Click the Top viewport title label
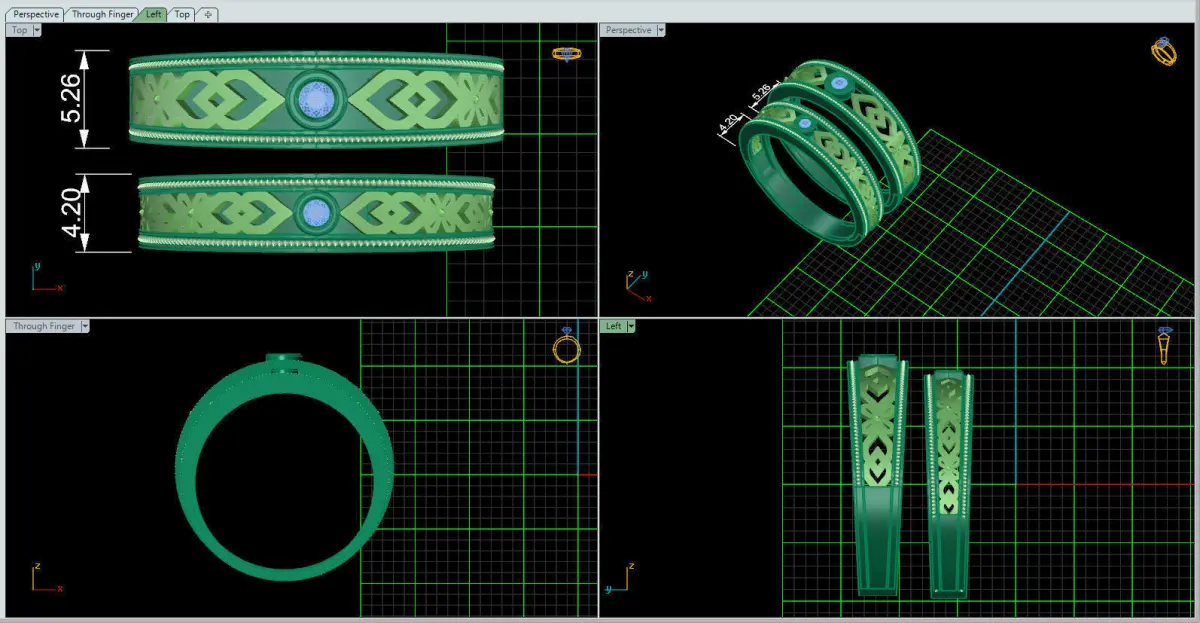The width and height of the screenshot is (1200, 623). [x=19, y=30]
